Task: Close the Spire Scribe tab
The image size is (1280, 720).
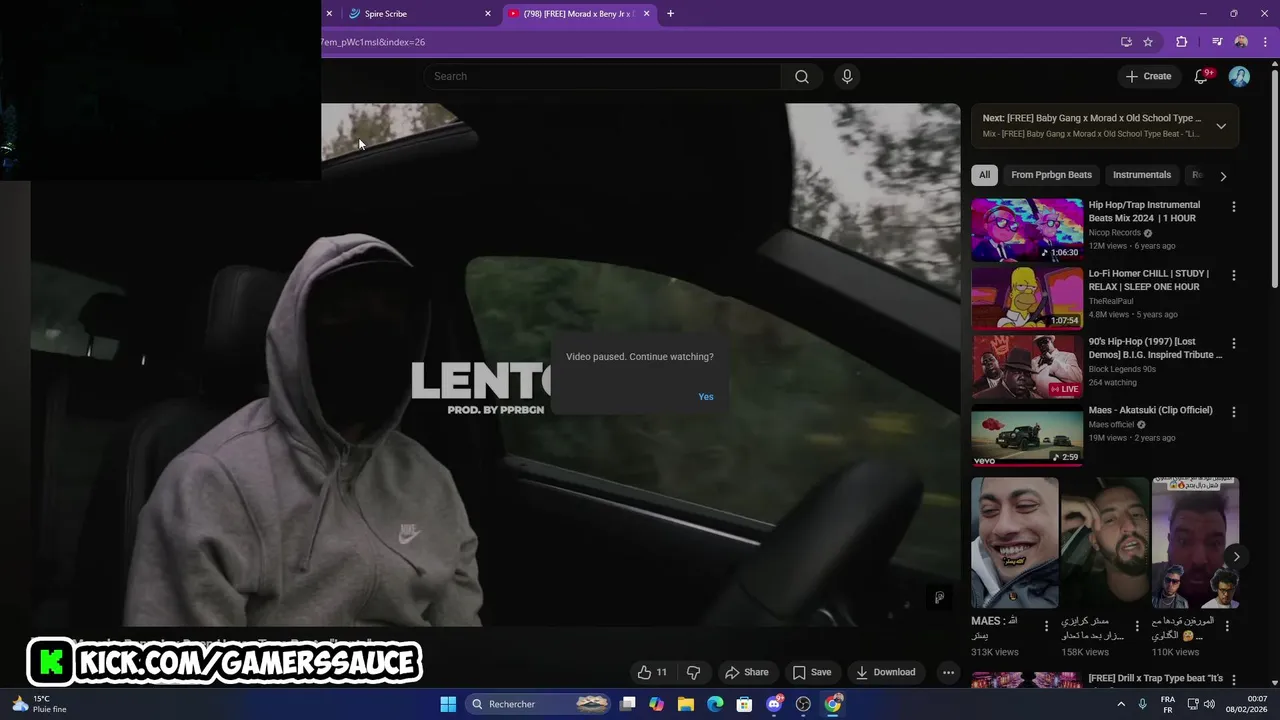Action: pyautogui.click(x=488, y=14)
